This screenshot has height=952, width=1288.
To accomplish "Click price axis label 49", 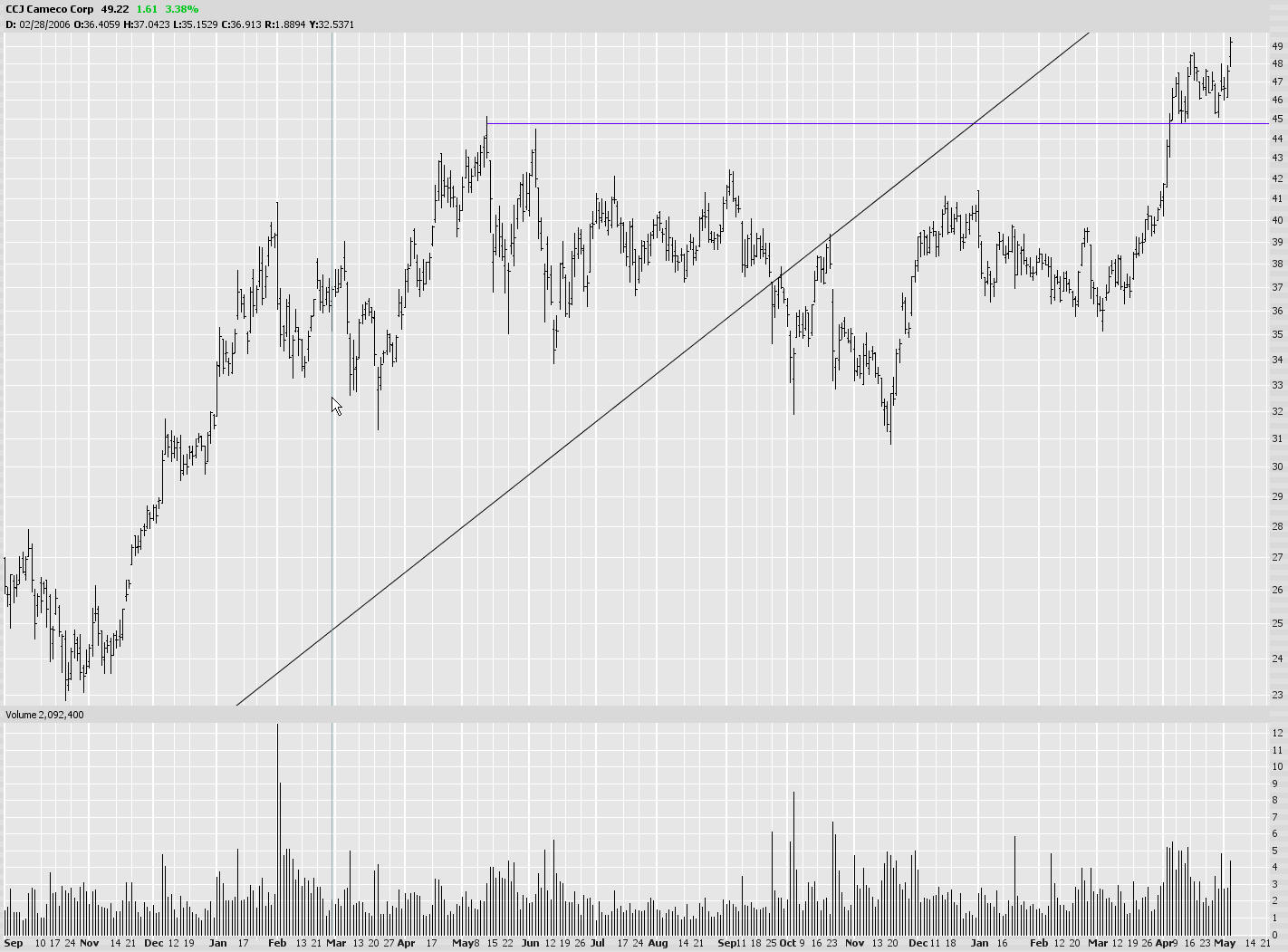I will [x=1277, y=46].
